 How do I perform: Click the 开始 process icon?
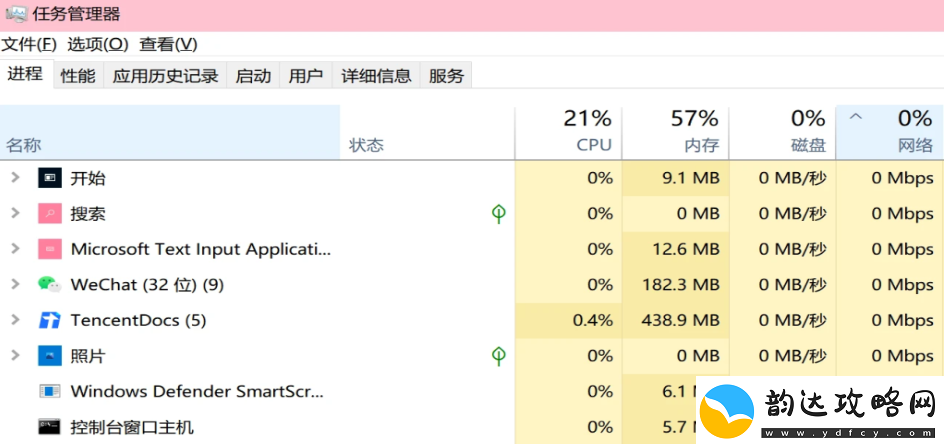coord(49,178)
